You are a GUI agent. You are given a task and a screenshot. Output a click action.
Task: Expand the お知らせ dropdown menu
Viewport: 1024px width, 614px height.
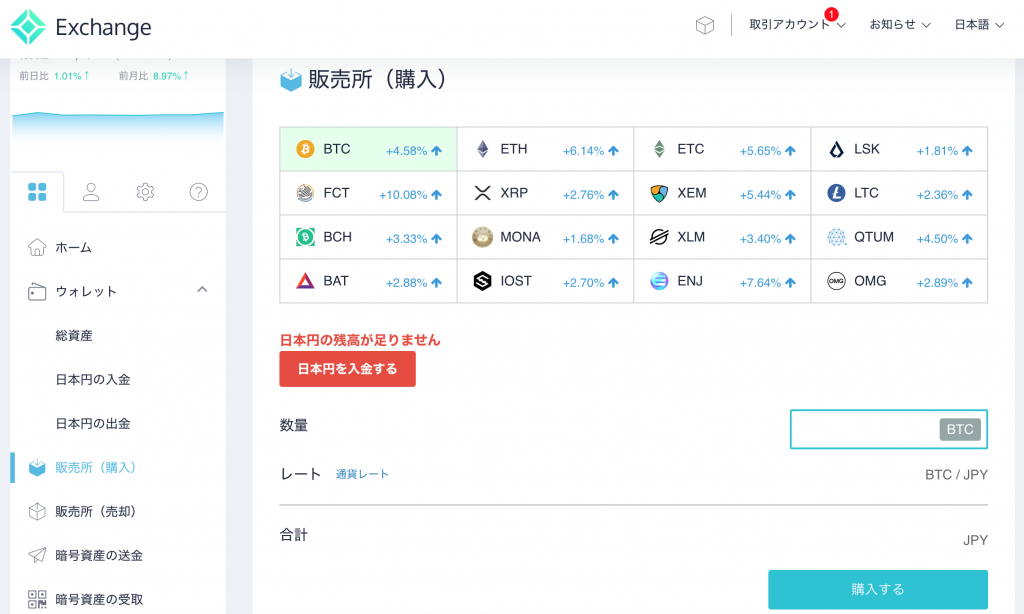[x=900, y=25]
